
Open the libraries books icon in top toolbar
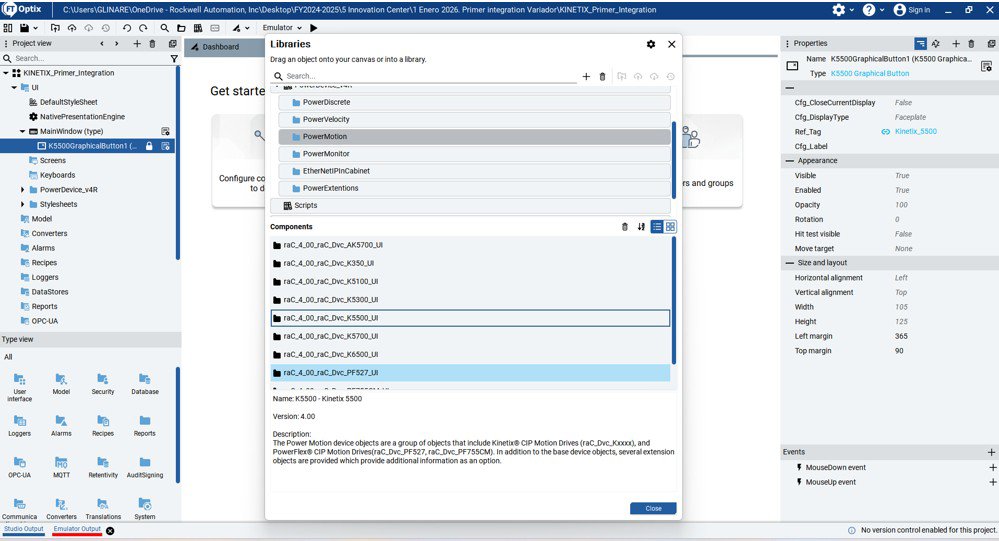198,28
